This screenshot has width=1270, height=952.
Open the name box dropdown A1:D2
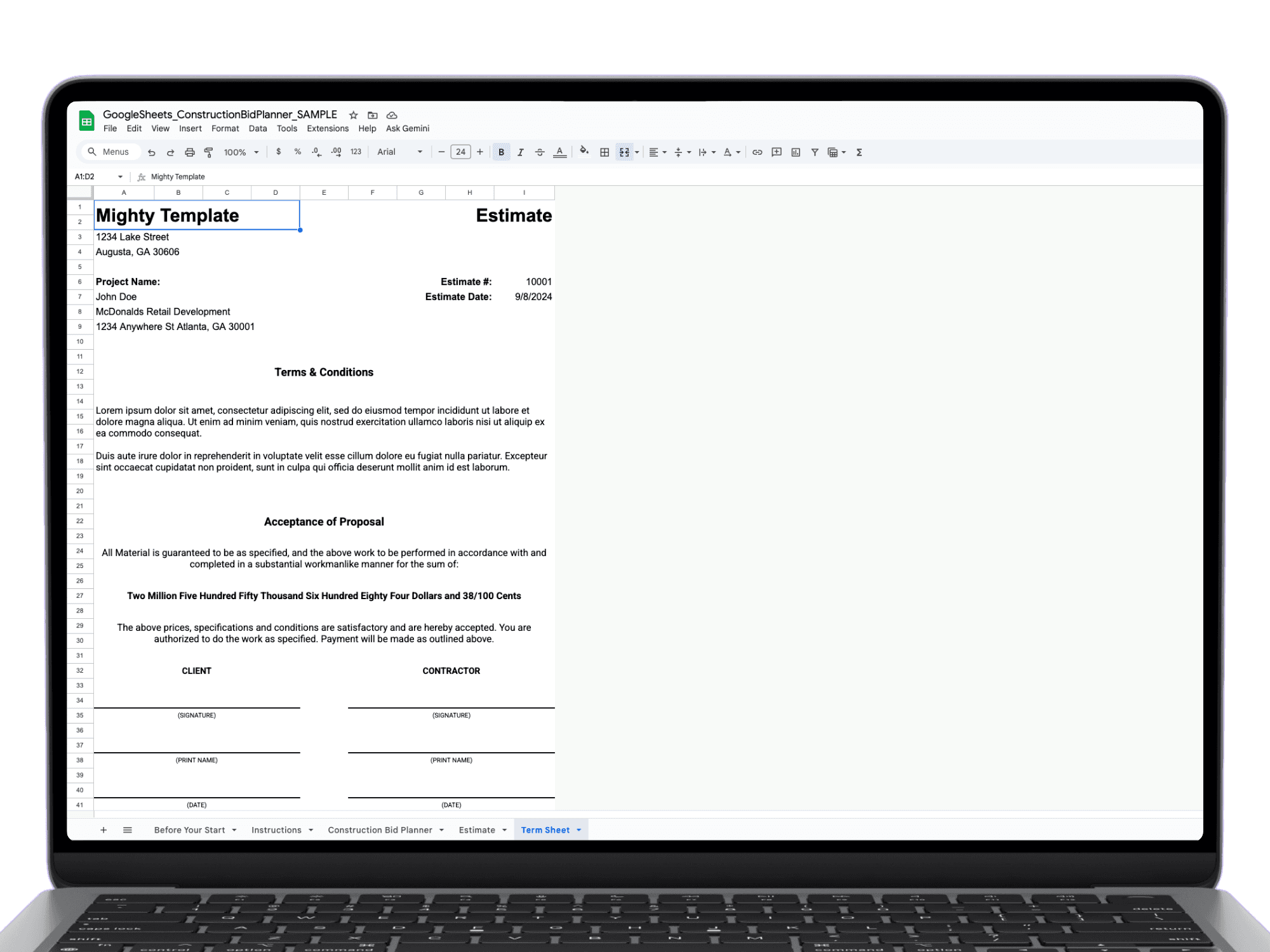pos(120,177)
